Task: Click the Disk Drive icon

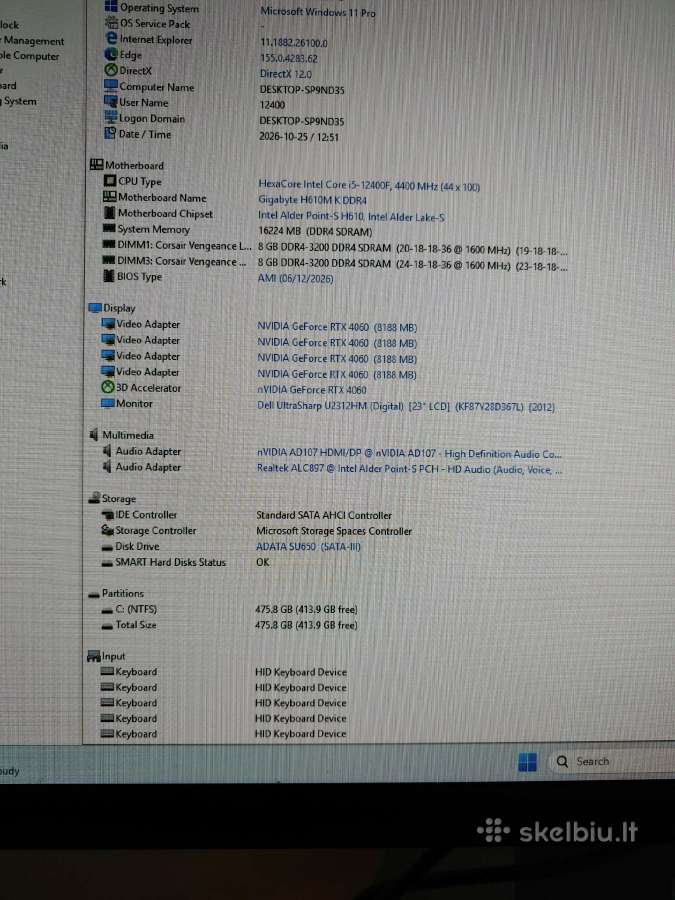Action: pos(107,548)
